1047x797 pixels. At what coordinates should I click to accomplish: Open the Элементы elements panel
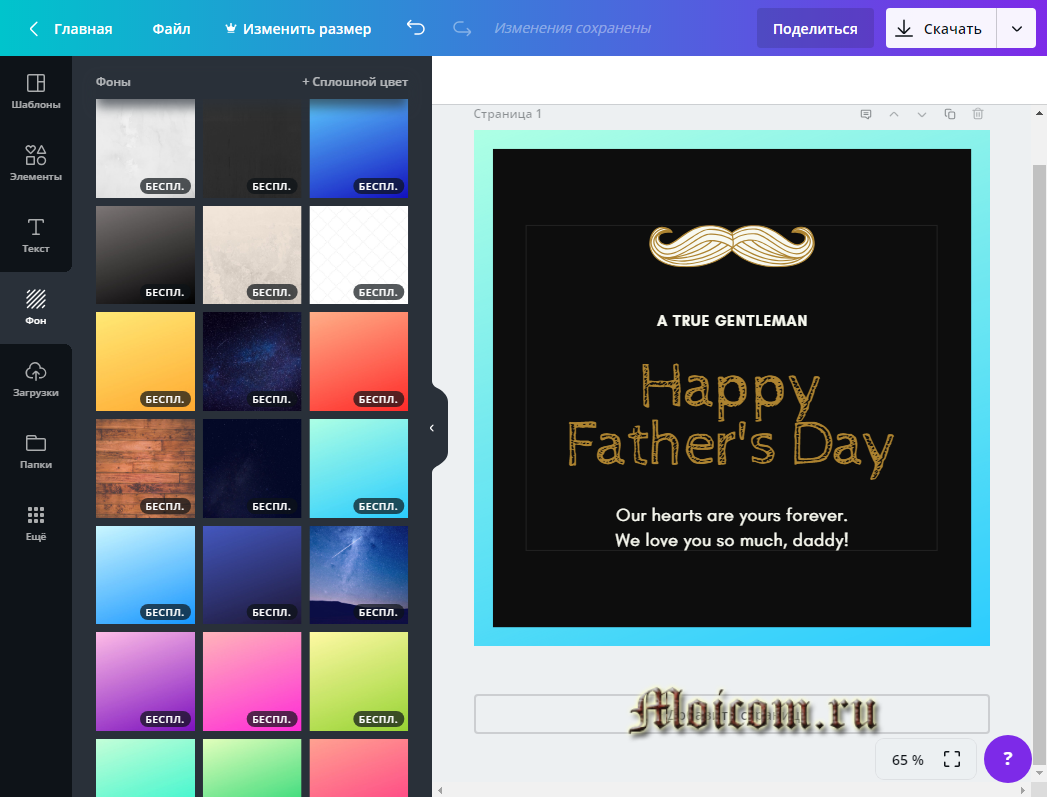pos(36,163)
